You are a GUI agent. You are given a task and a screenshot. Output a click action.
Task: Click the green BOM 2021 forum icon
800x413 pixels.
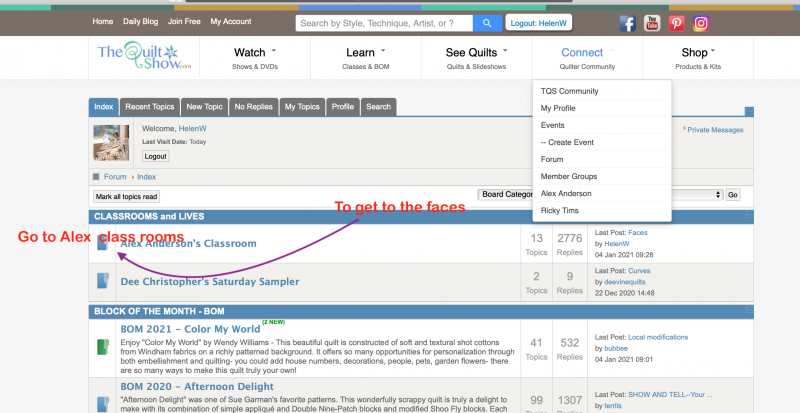(102, 346)
